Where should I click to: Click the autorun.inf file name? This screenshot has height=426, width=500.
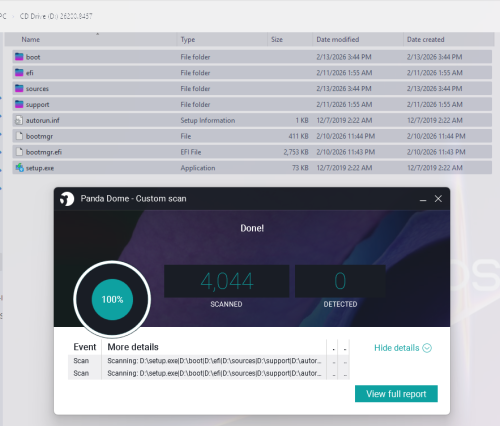(43, 120)
